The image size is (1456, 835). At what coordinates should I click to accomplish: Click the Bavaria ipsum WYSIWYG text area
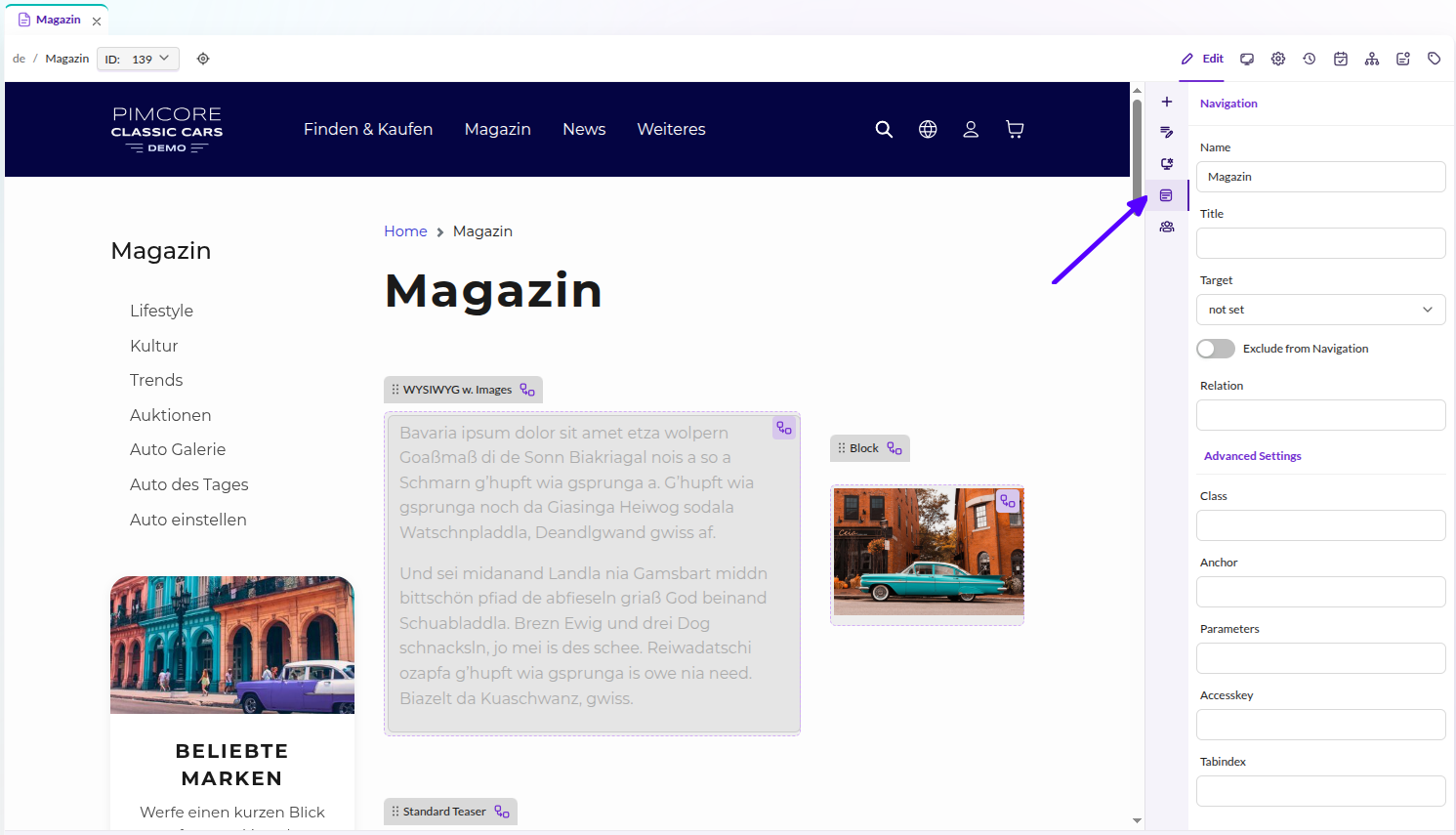pos(592,573)
